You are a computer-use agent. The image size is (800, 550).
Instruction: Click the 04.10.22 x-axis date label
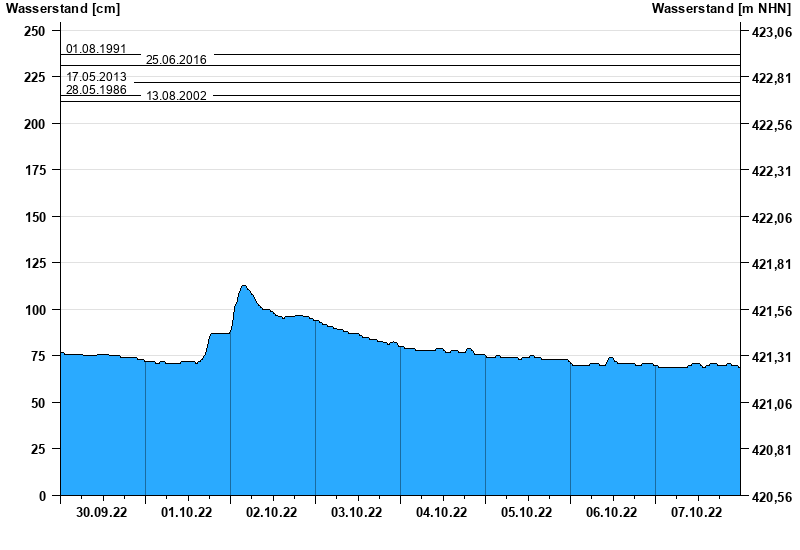[x=442, y=513]
